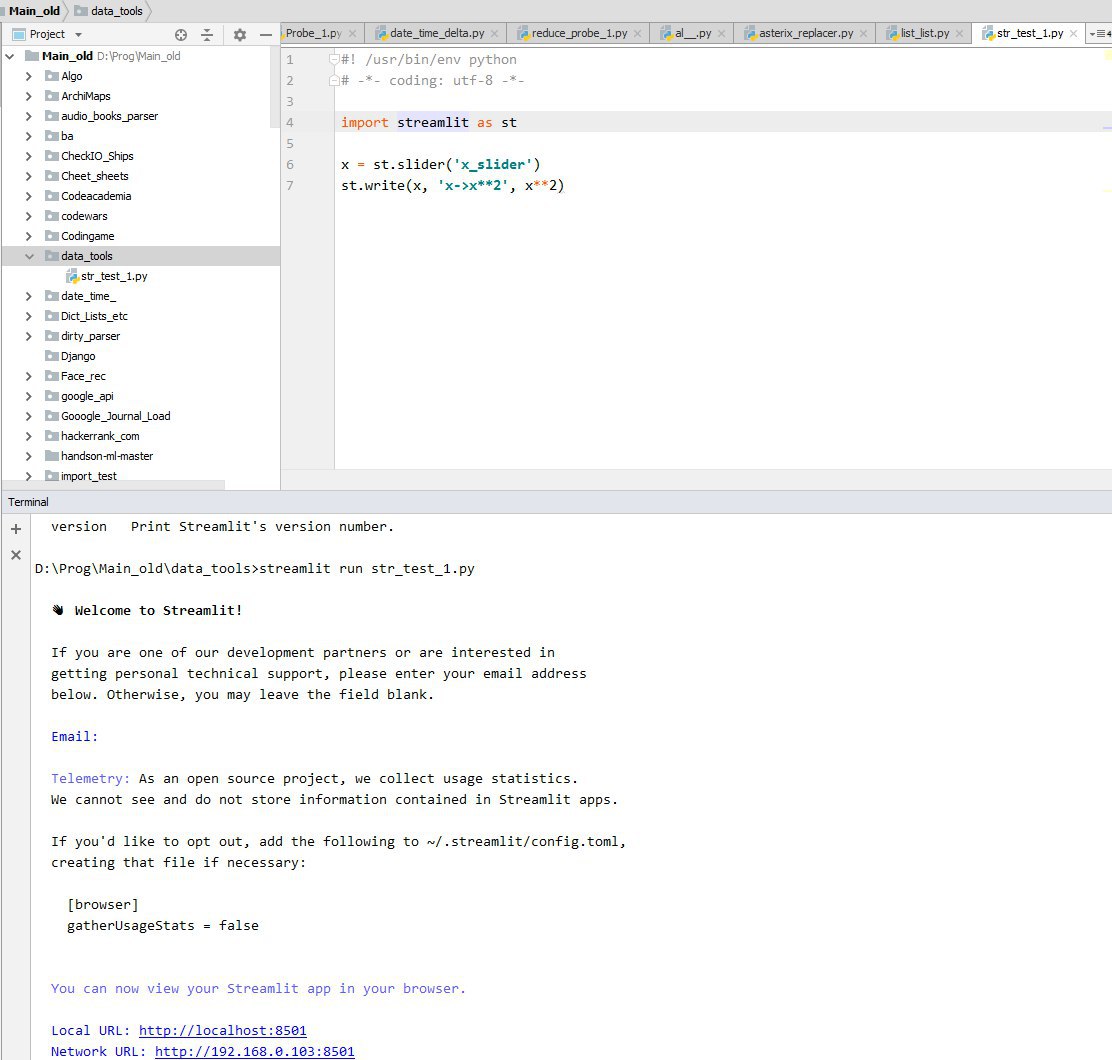Switch to asterix_replacer.py tab
This screenshot has width=1112, height=1060.
coord(806,33)
